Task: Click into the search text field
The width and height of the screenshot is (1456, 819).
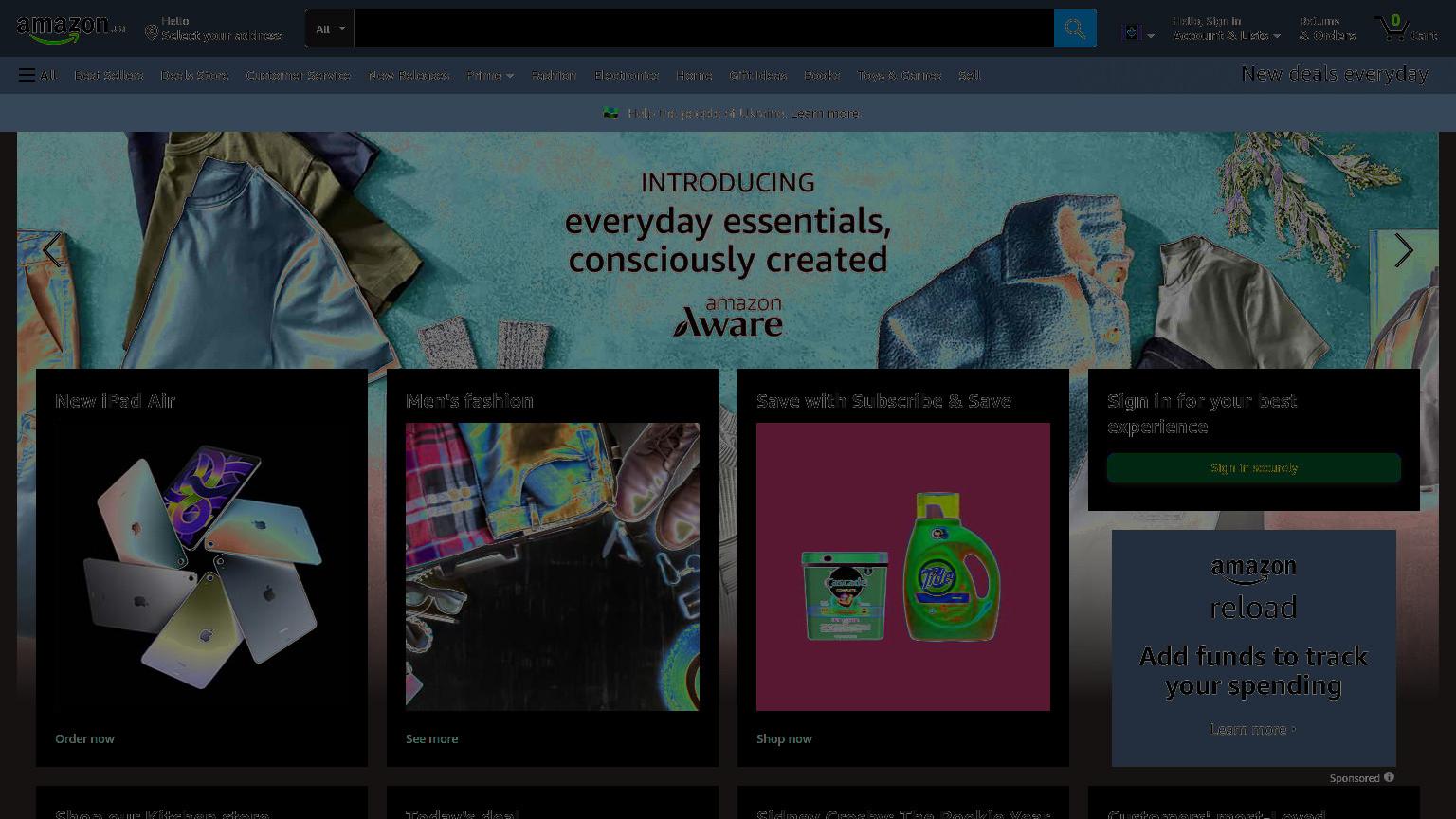Action: 703,28
